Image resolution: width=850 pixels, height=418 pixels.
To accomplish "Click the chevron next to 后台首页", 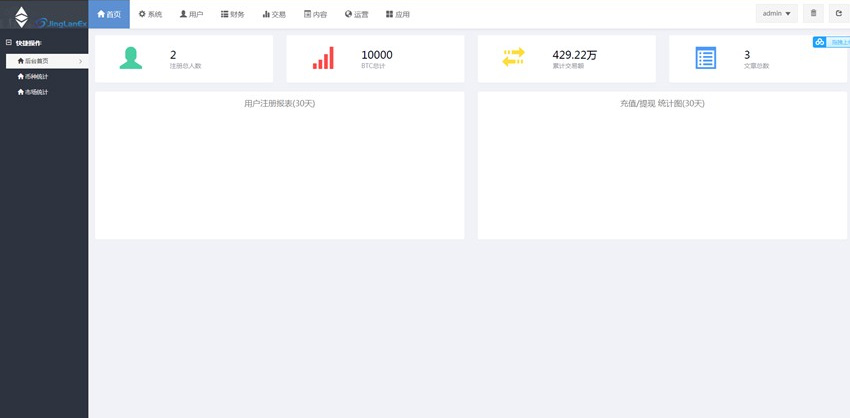I will pos(81,61).
